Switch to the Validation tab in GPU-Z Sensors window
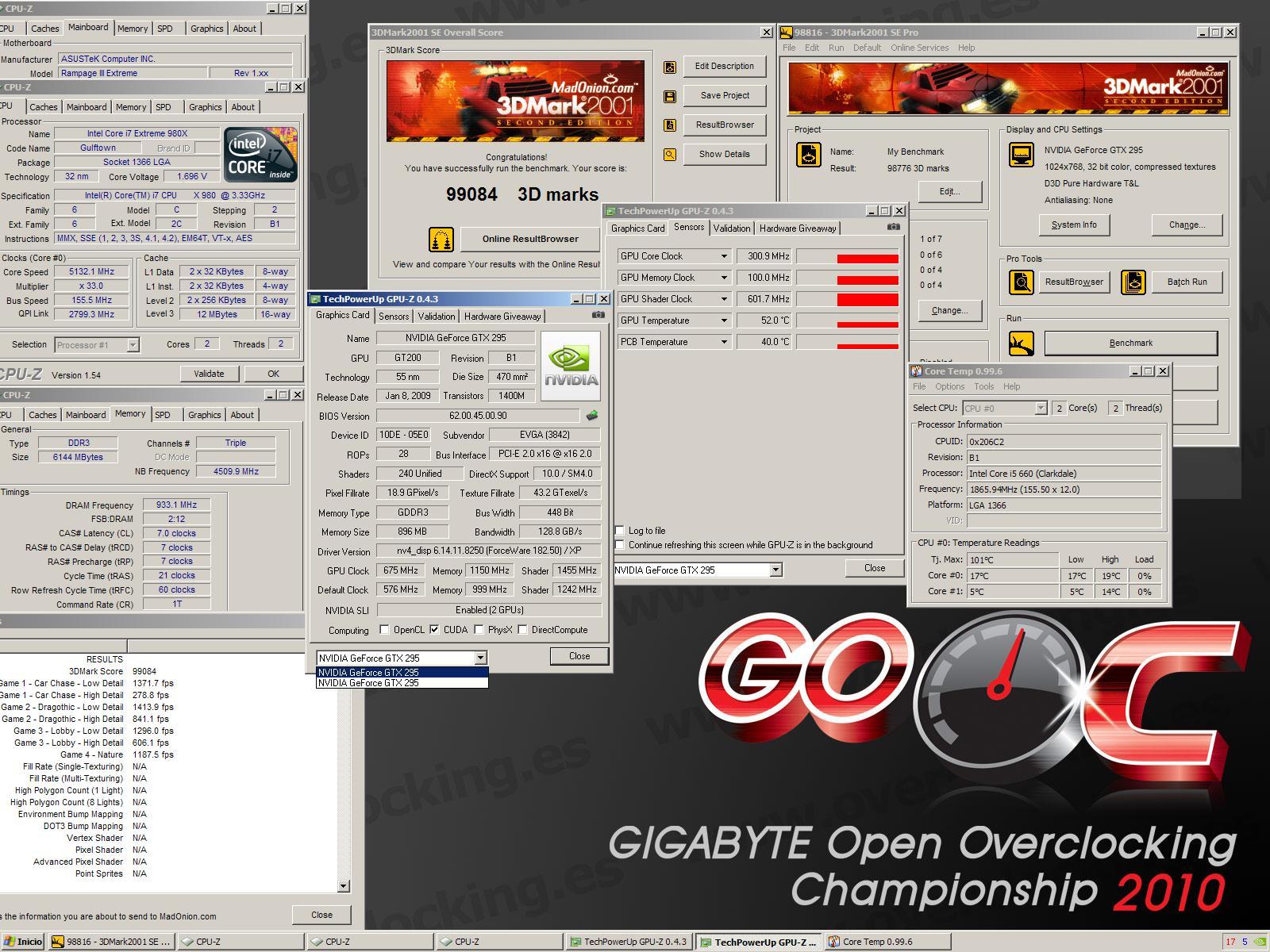The width and height of the screenshot is (1270, 952). (x=732, y=228)
